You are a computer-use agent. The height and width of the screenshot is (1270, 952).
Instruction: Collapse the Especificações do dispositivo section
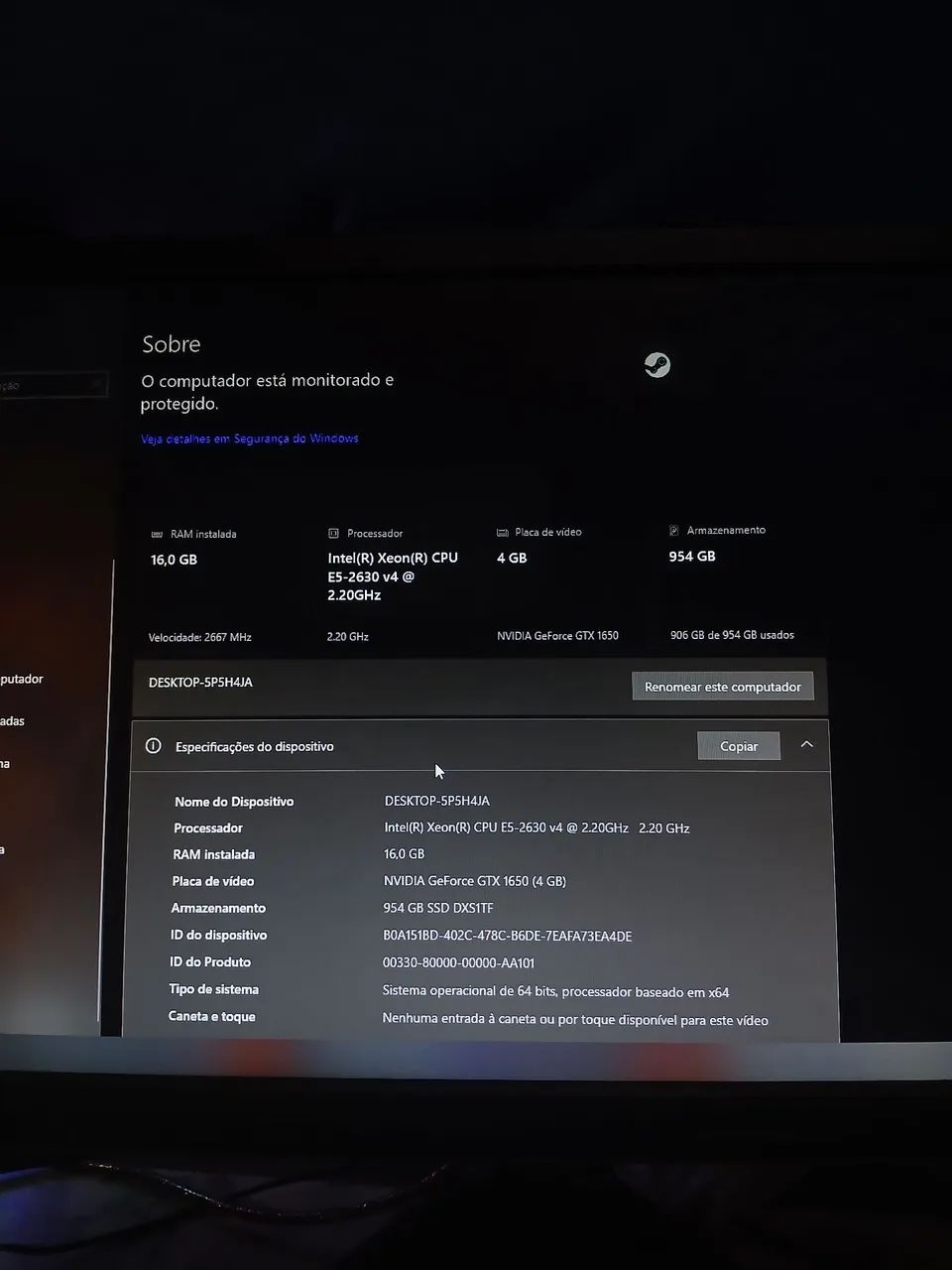(807, 744)
